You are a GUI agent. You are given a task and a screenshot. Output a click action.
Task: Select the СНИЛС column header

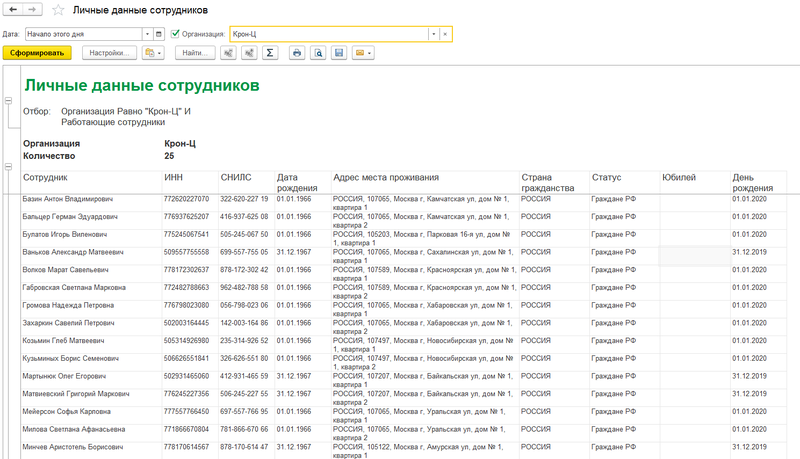(x=236, y=177)
